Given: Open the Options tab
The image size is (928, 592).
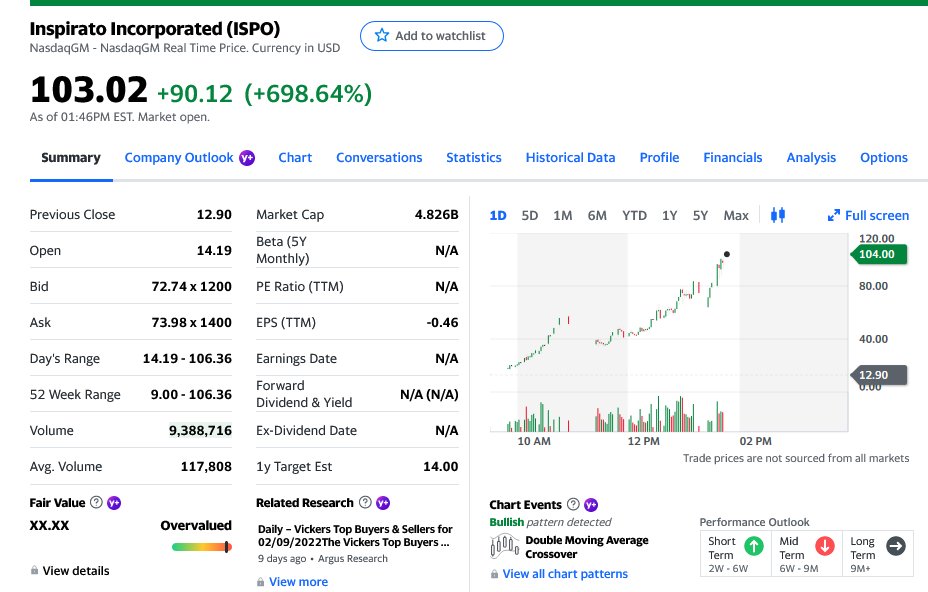Looking at the screenshot, I should point(884,157).
